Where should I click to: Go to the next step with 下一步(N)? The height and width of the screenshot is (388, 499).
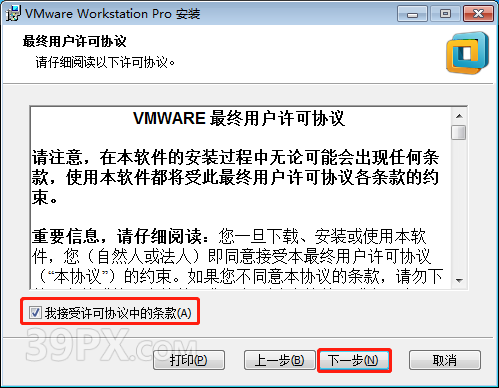[354, 360]
